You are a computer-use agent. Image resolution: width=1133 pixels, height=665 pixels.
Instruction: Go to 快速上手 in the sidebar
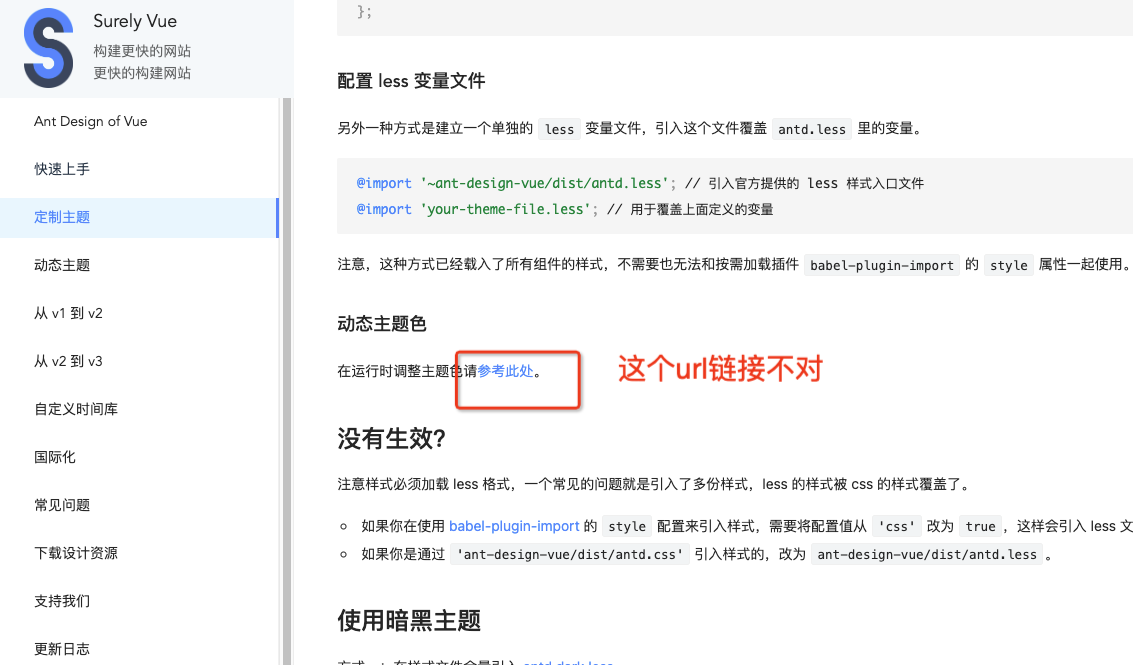pos(62,169)
